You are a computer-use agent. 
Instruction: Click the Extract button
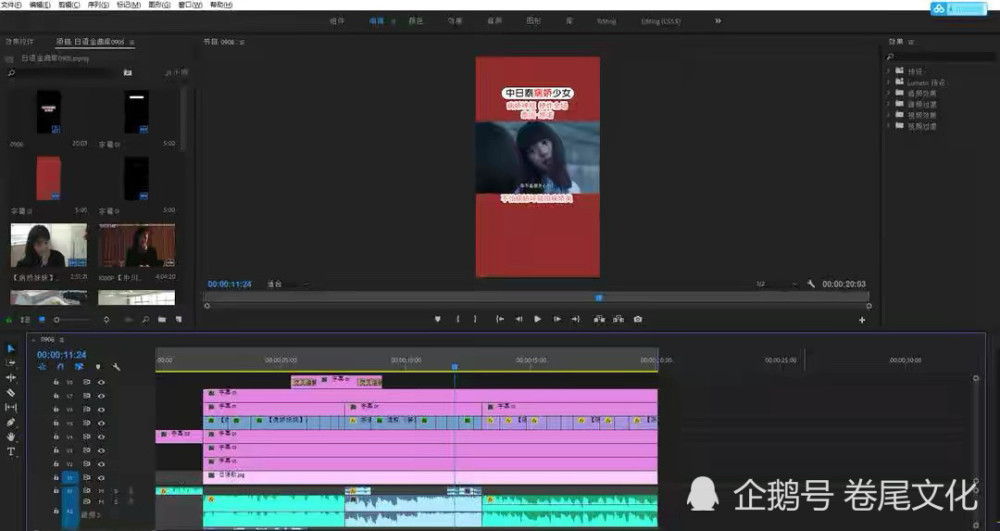tap(619, 319)
